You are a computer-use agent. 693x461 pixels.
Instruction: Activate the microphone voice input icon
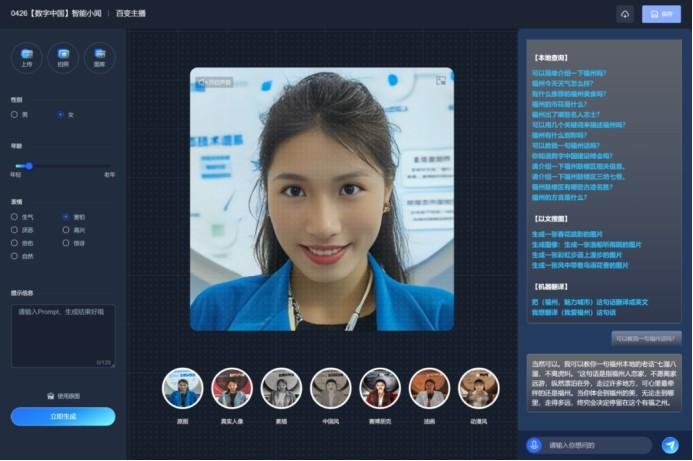click(x=534, y=444)
